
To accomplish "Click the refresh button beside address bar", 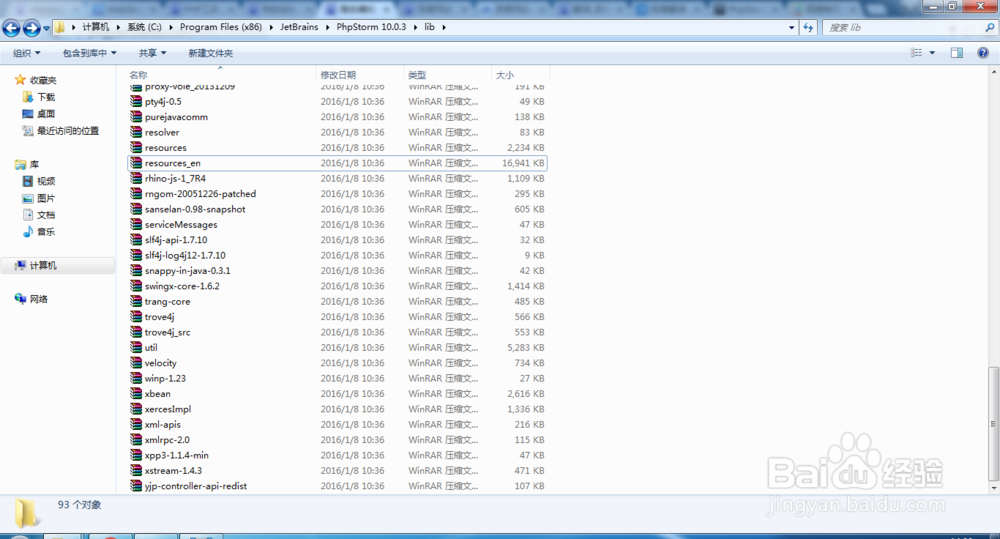I will pos(809,27).
